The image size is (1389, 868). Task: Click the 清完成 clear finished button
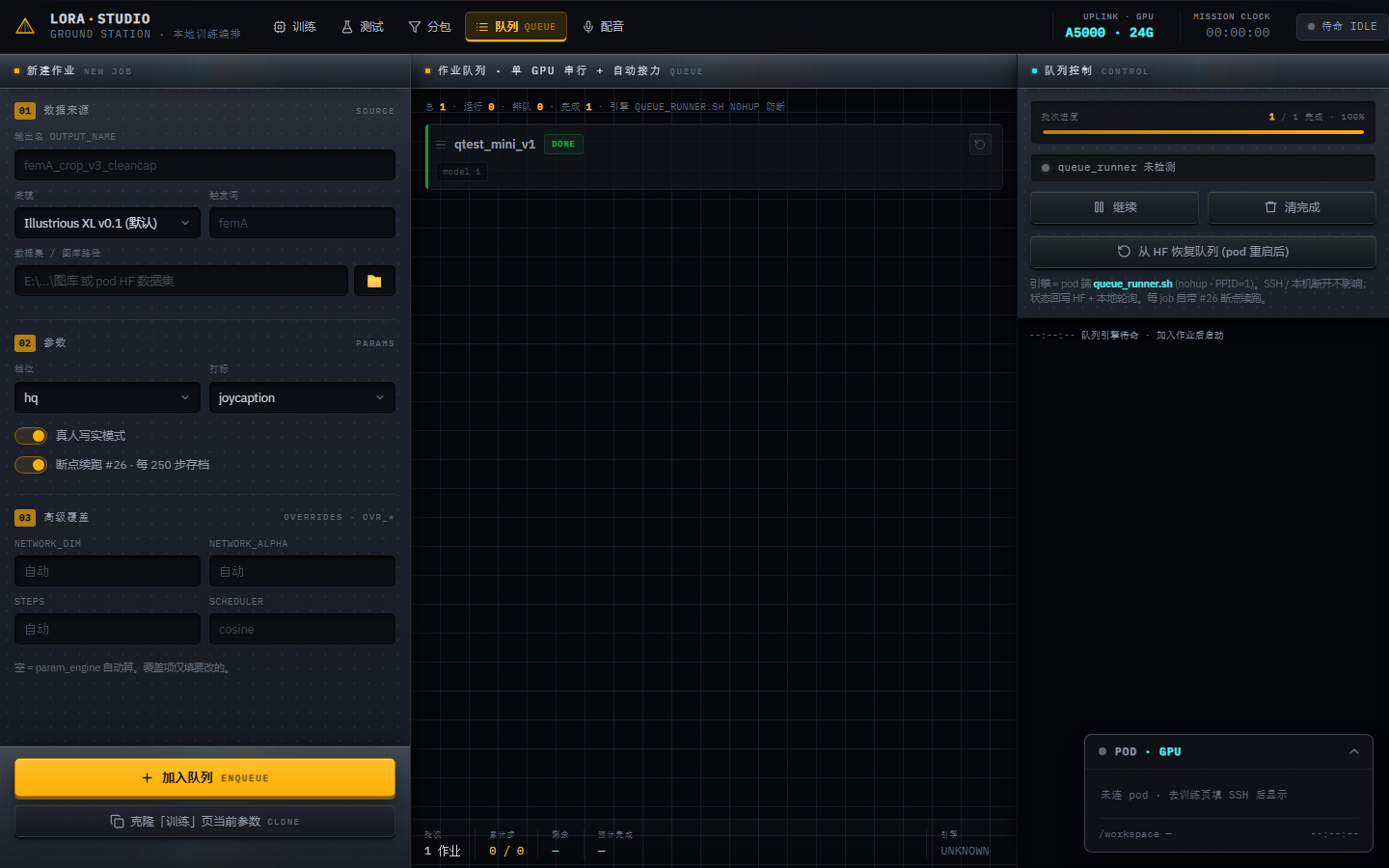point(1292,207)
